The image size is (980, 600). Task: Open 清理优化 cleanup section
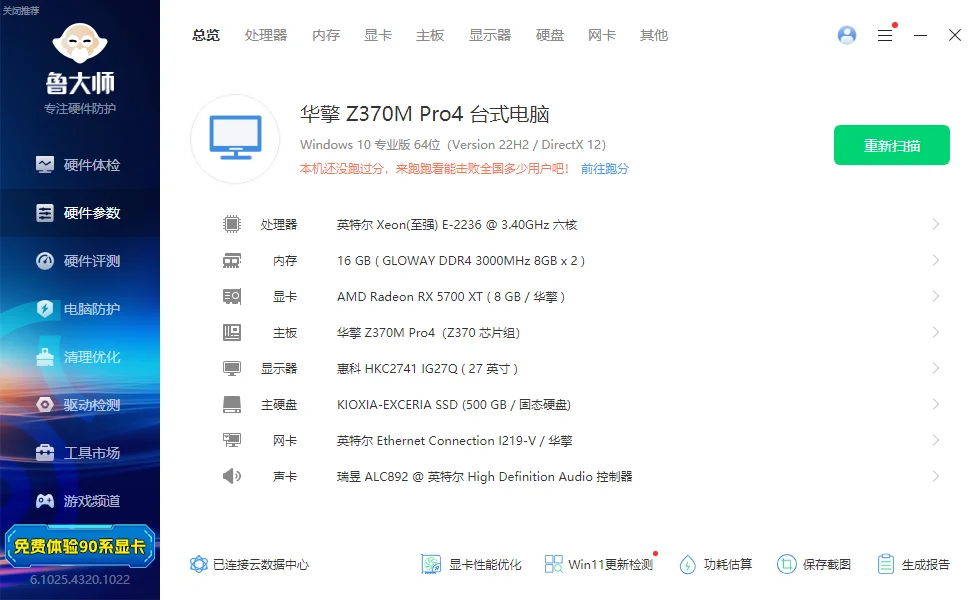pyautogui.click(x=79, y=357)
